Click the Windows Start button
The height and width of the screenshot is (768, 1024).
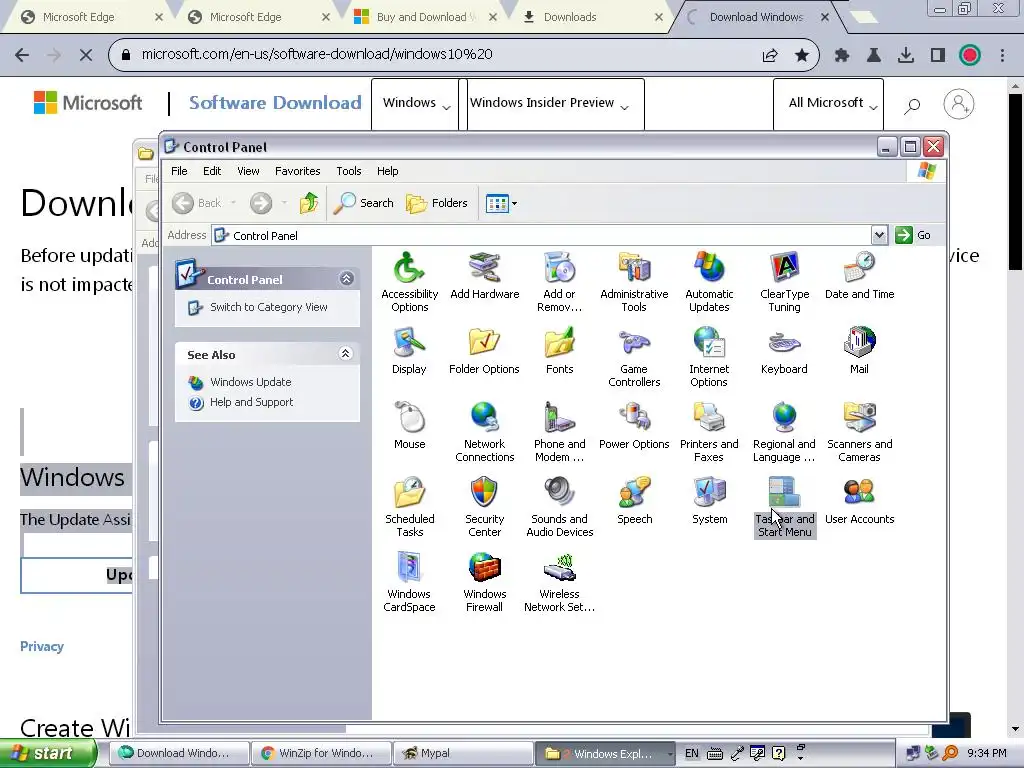coord(48,753)
